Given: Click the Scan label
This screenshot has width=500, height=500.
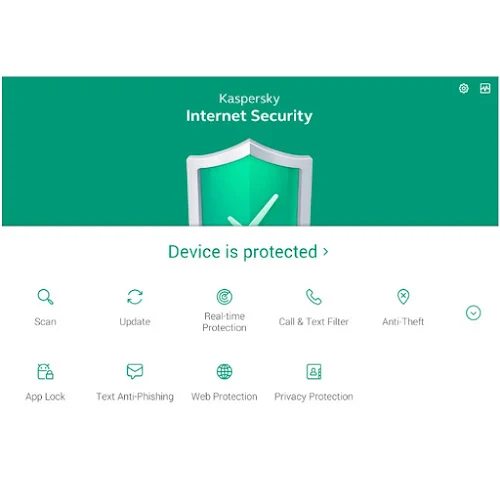Looking at the screenshot, I should pos(45,322).
